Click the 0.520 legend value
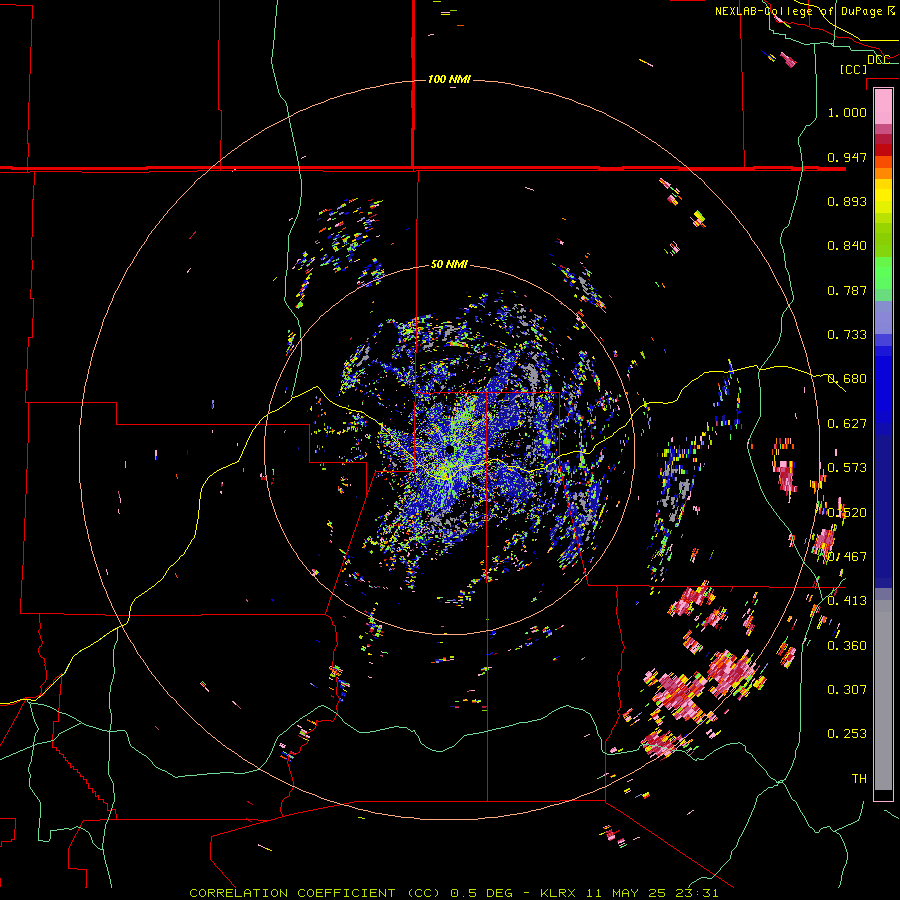The image size is (900, 900). 847,512
